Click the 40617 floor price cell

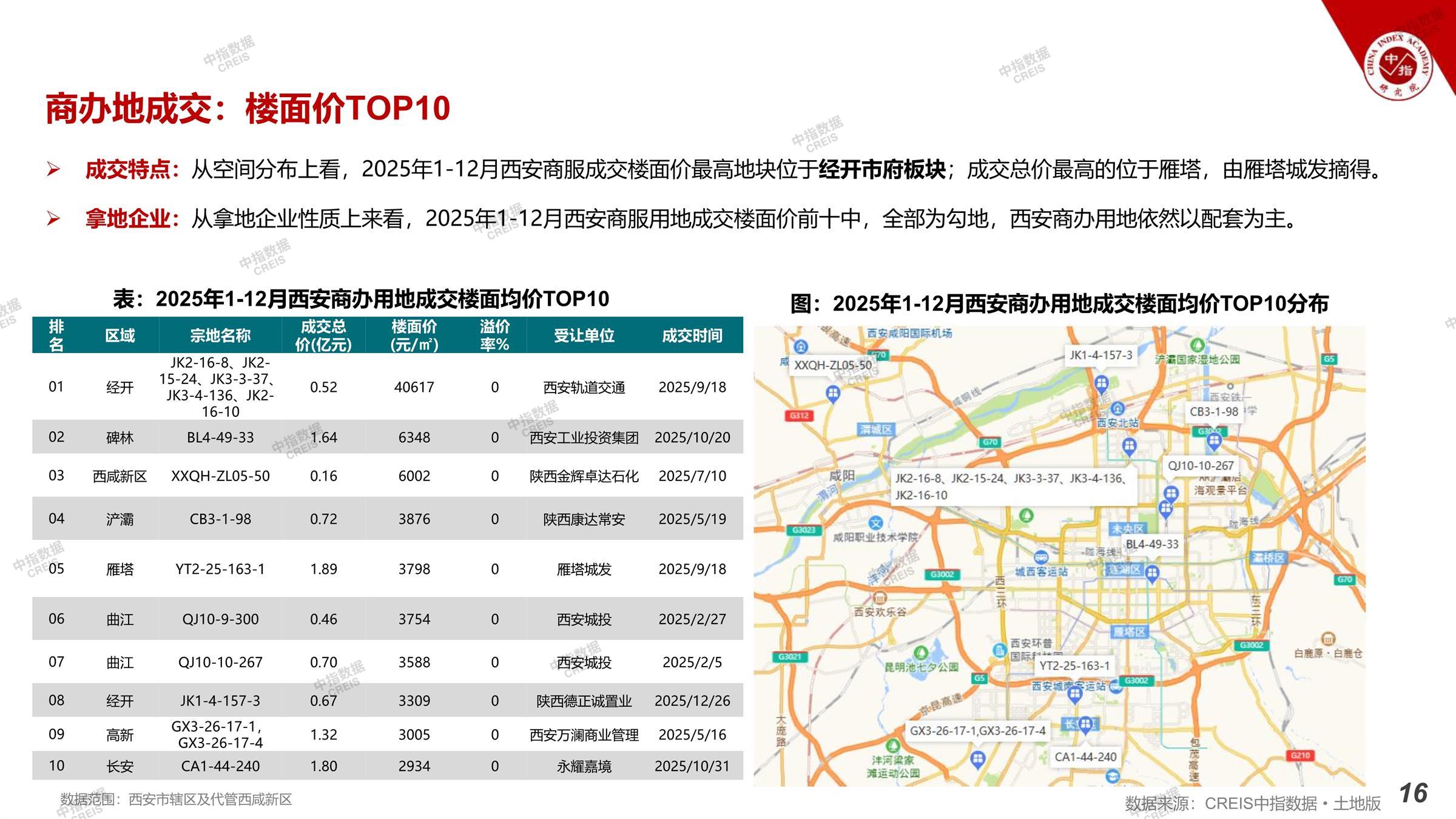[x=414, y=387]
